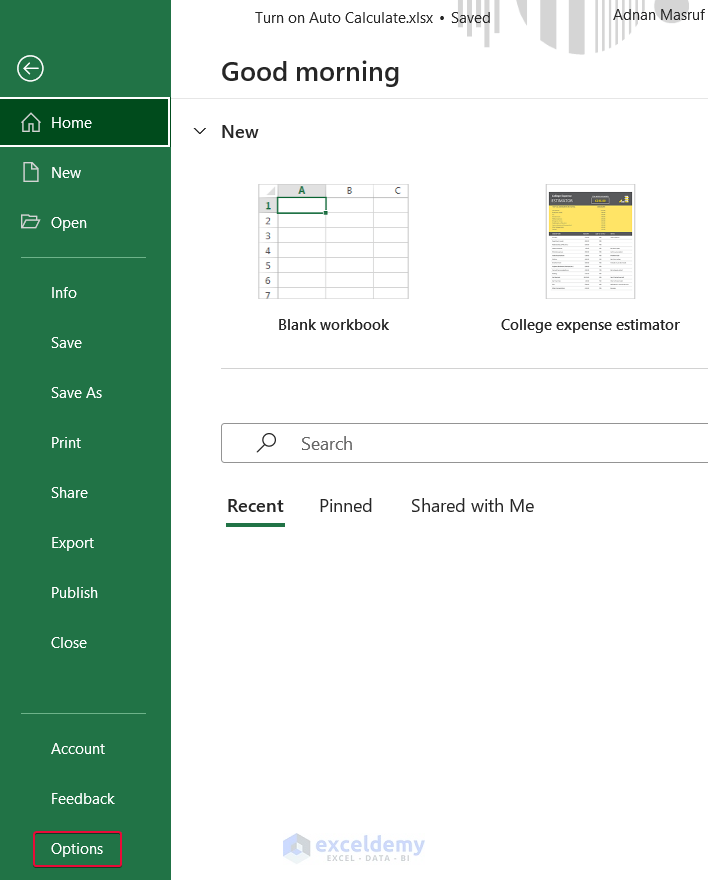Open the Info page
This screenshot has height=880, width=708.
pos(64,293)
